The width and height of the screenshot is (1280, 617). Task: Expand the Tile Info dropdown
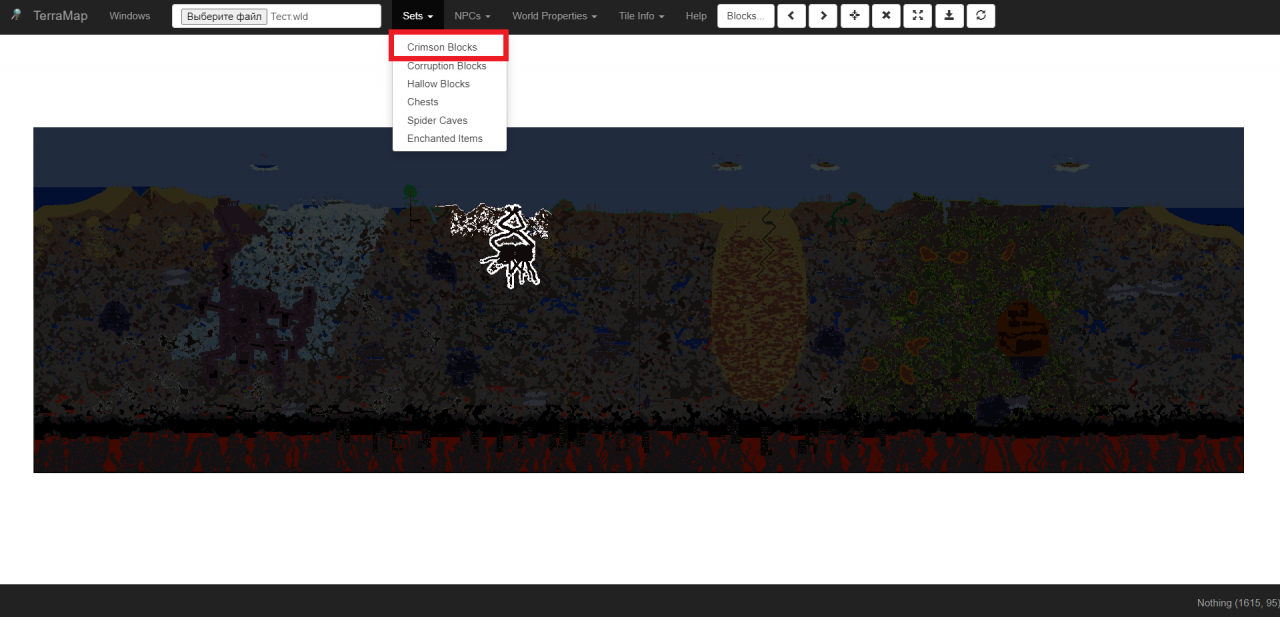pos(641,16)
